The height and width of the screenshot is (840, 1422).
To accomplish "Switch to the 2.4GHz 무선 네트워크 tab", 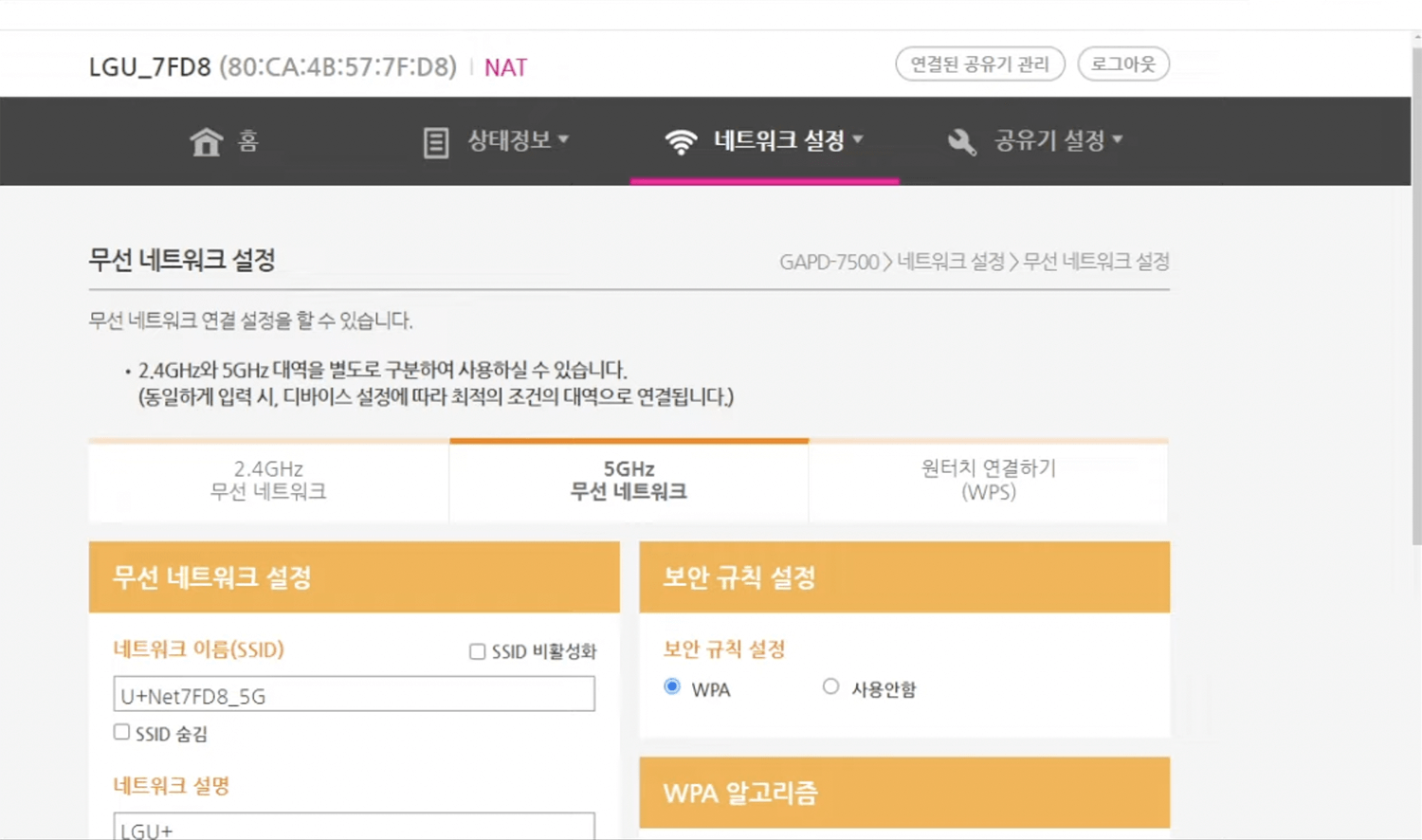I will pyautogui.click(x=268, y=480).
